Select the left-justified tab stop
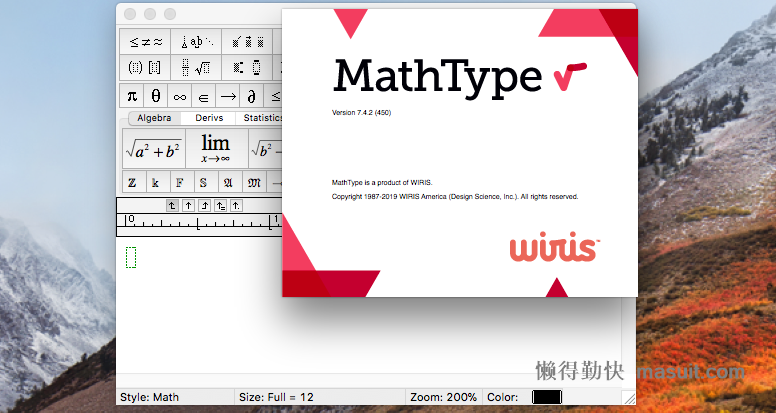This screenshot has height=413, width=776. 172,205
